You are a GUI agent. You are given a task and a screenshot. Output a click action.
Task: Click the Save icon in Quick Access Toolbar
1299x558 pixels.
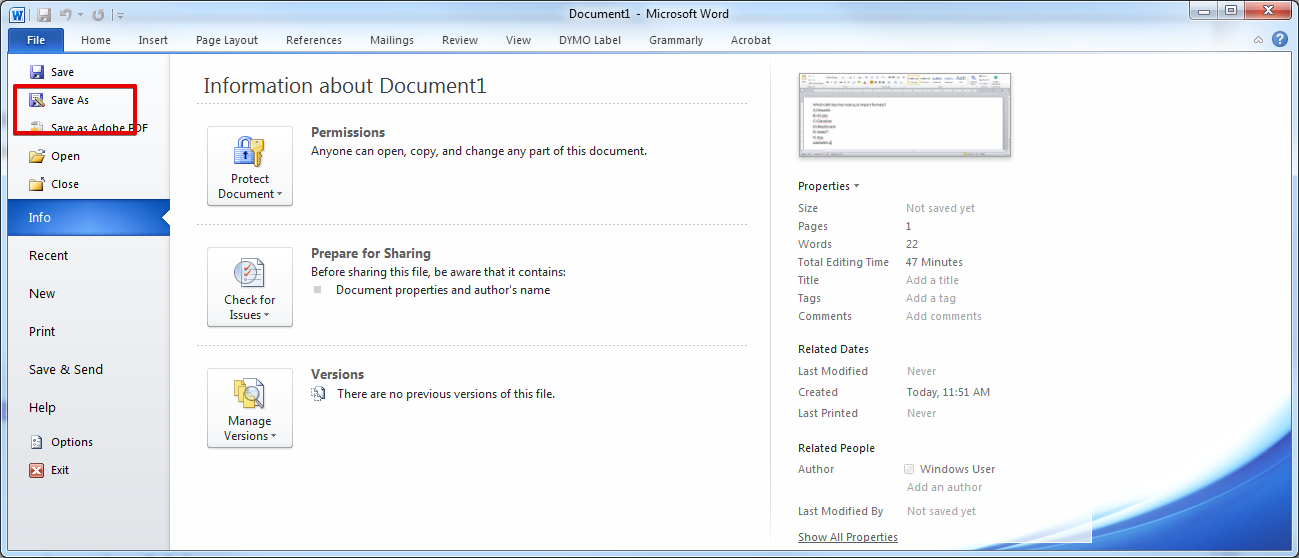tap(43, 15)
